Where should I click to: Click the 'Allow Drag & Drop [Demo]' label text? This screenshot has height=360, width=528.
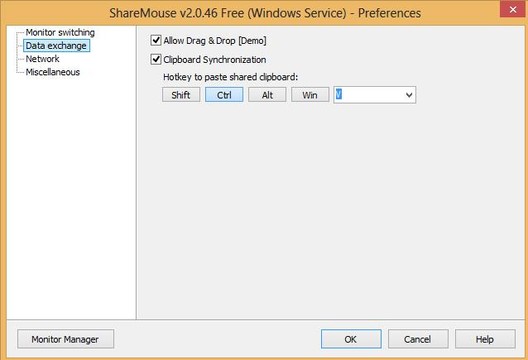(215, 41)
